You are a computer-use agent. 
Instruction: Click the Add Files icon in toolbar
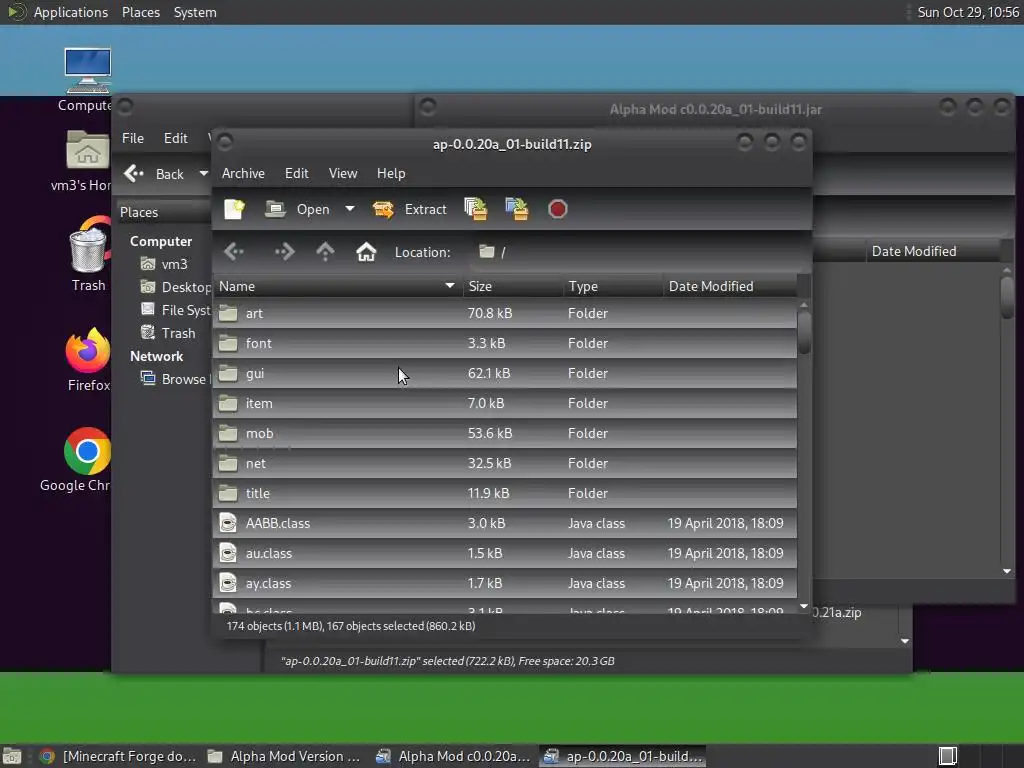click(475, 209)
